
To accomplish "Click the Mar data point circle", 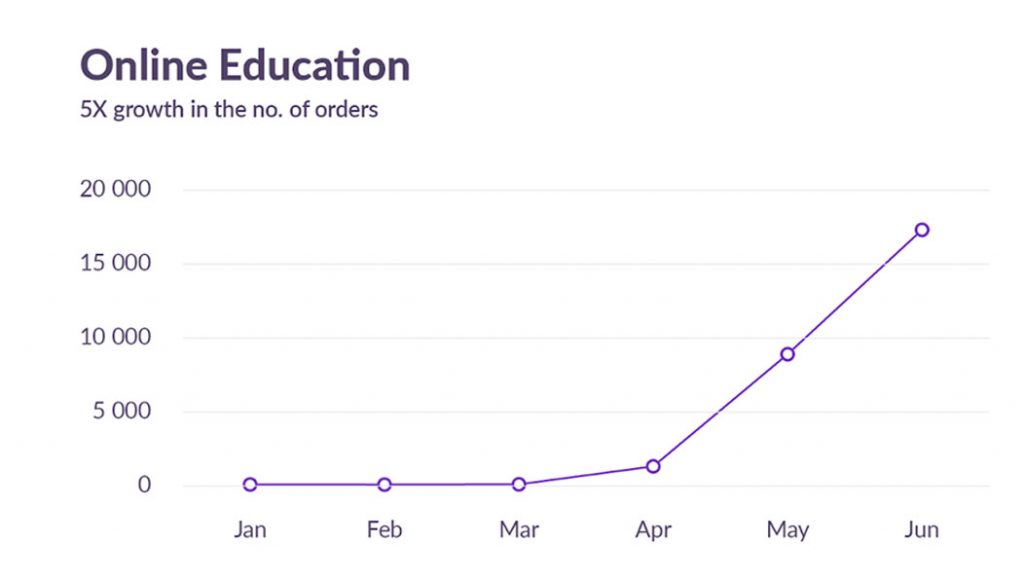I will click(519, 485).
